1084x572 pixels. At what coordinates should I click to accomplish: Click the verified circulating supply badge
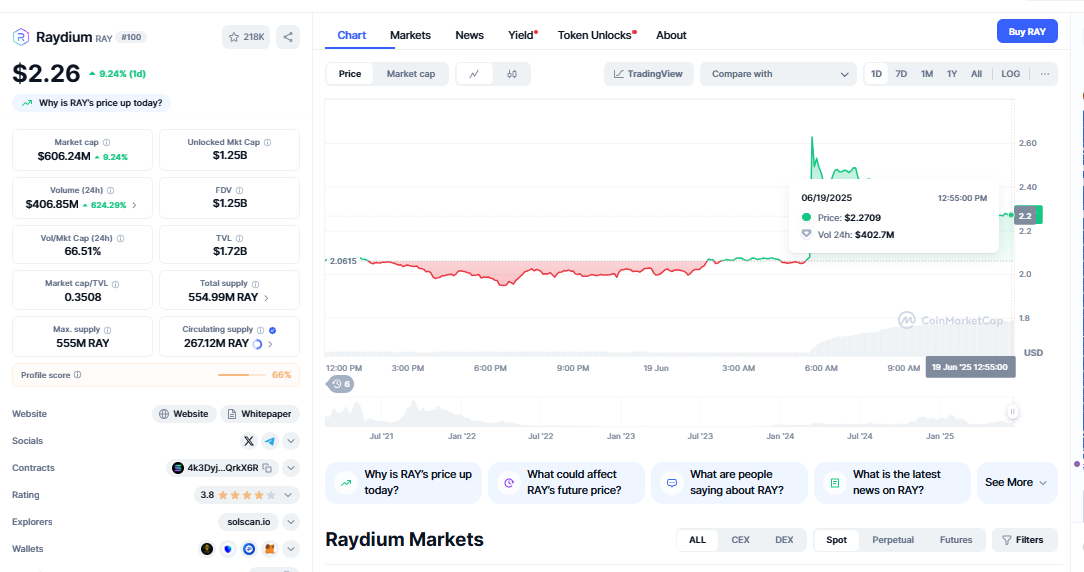point(272,330)
